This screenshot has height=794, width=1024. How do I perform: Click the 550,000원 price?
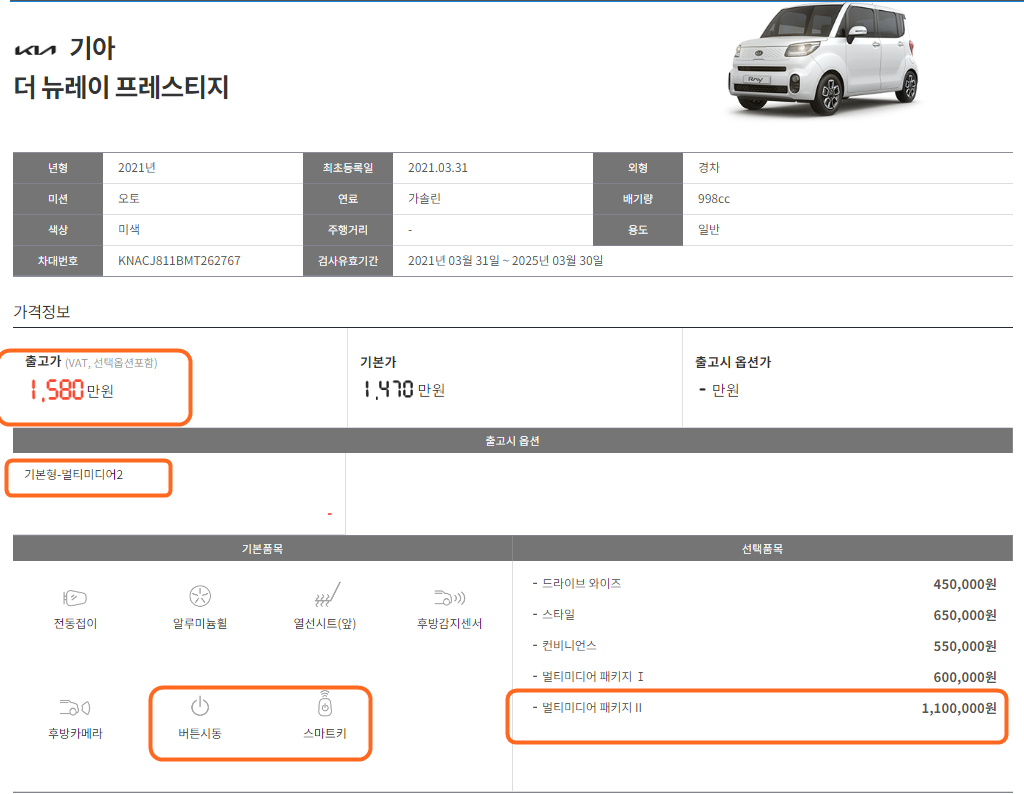(x=965, y=646)
